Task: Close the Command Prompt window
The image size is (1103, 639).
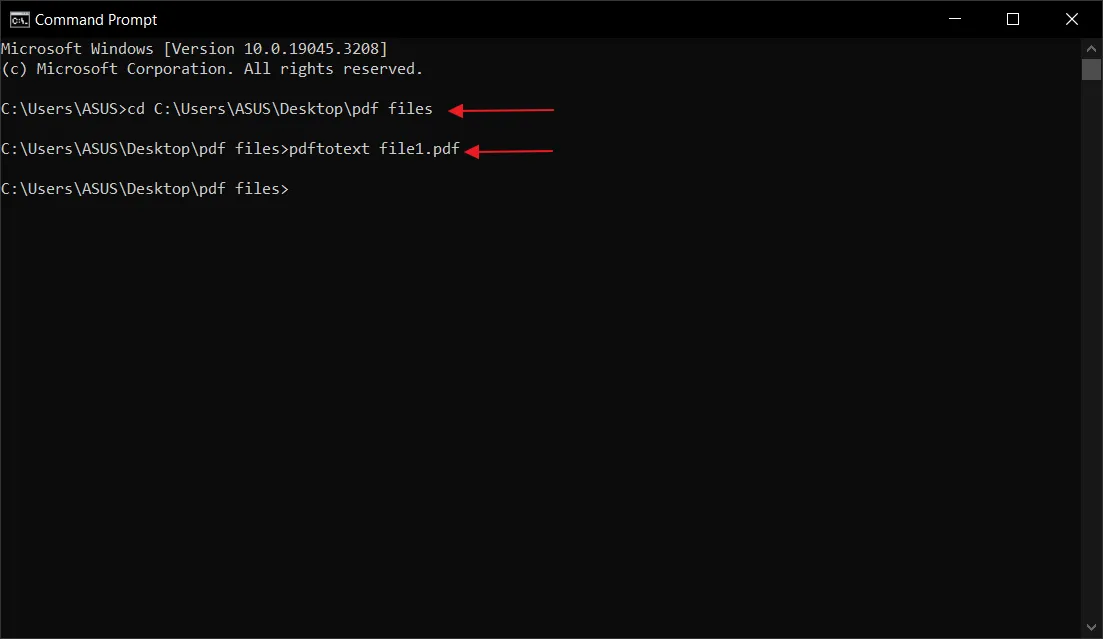Action: click(1069, 19)
